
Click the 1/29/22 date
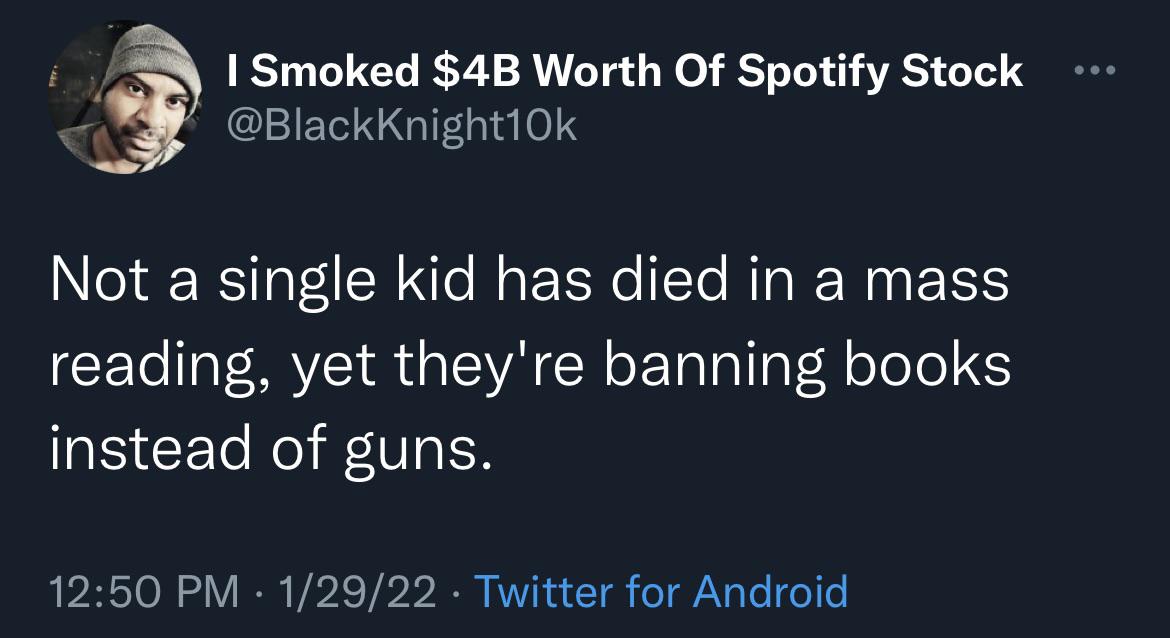click(x=360, y=591)
